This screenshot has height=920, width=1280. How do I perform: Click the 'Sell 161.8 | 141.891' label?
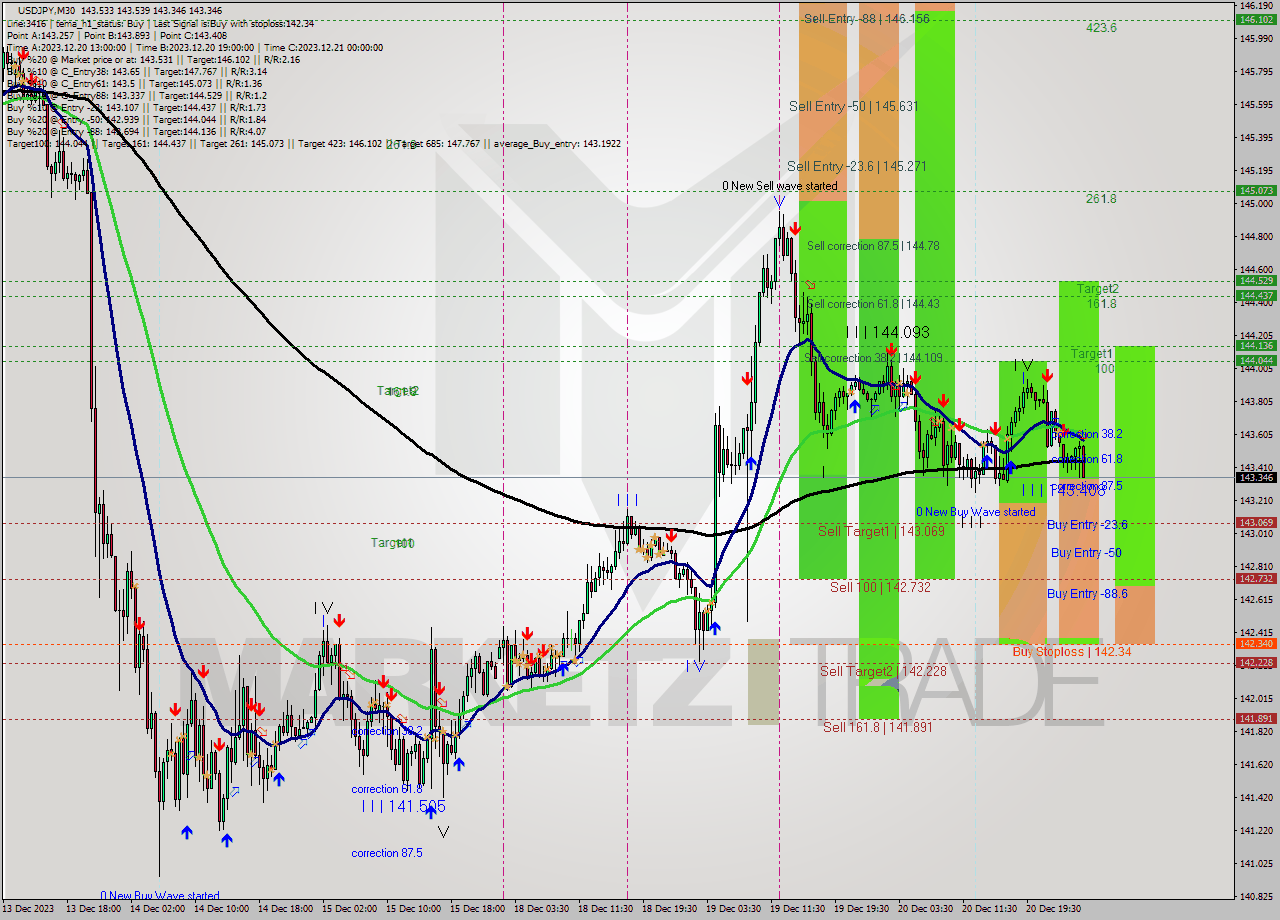[x=877, y=727]
